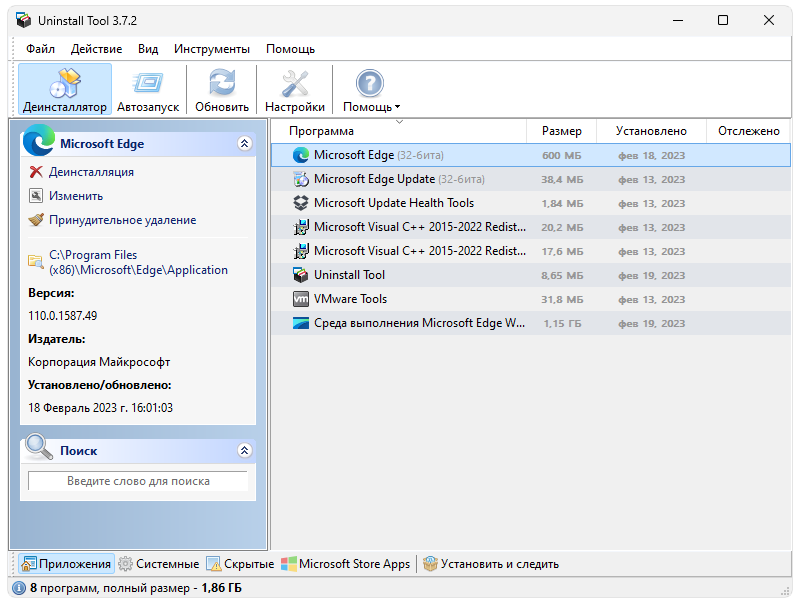Collapse the Поиск search panel
Viewport: 800px width, 601px height.
[244, 451]
